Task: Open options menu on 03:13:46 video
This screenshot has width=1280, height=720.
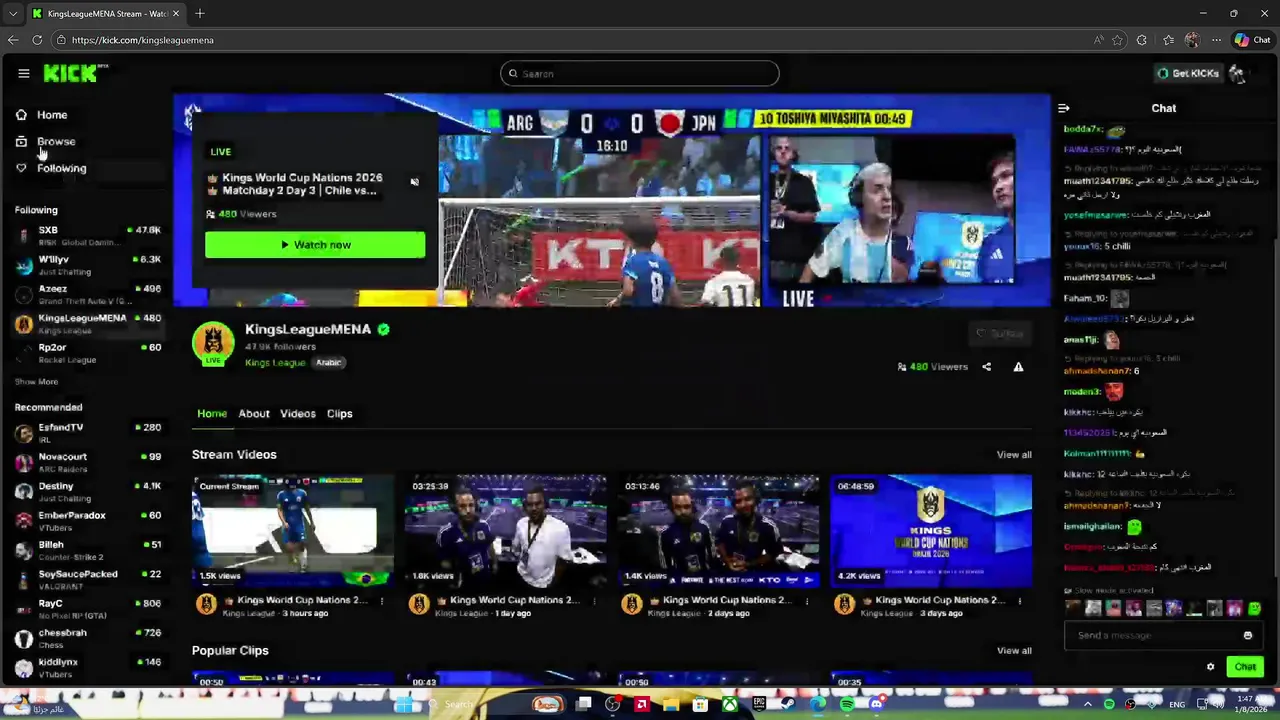Action: [x=806, y=600]
